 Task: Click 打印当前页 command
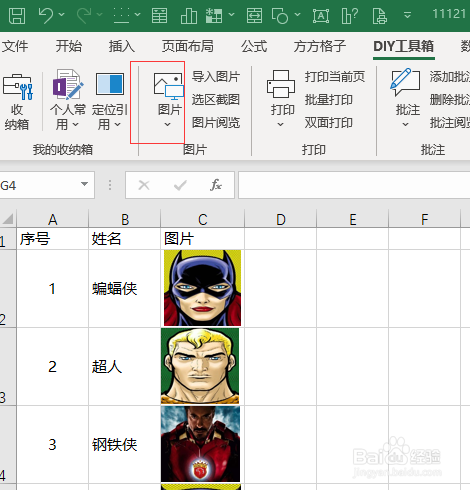click(x=335, y=77)
